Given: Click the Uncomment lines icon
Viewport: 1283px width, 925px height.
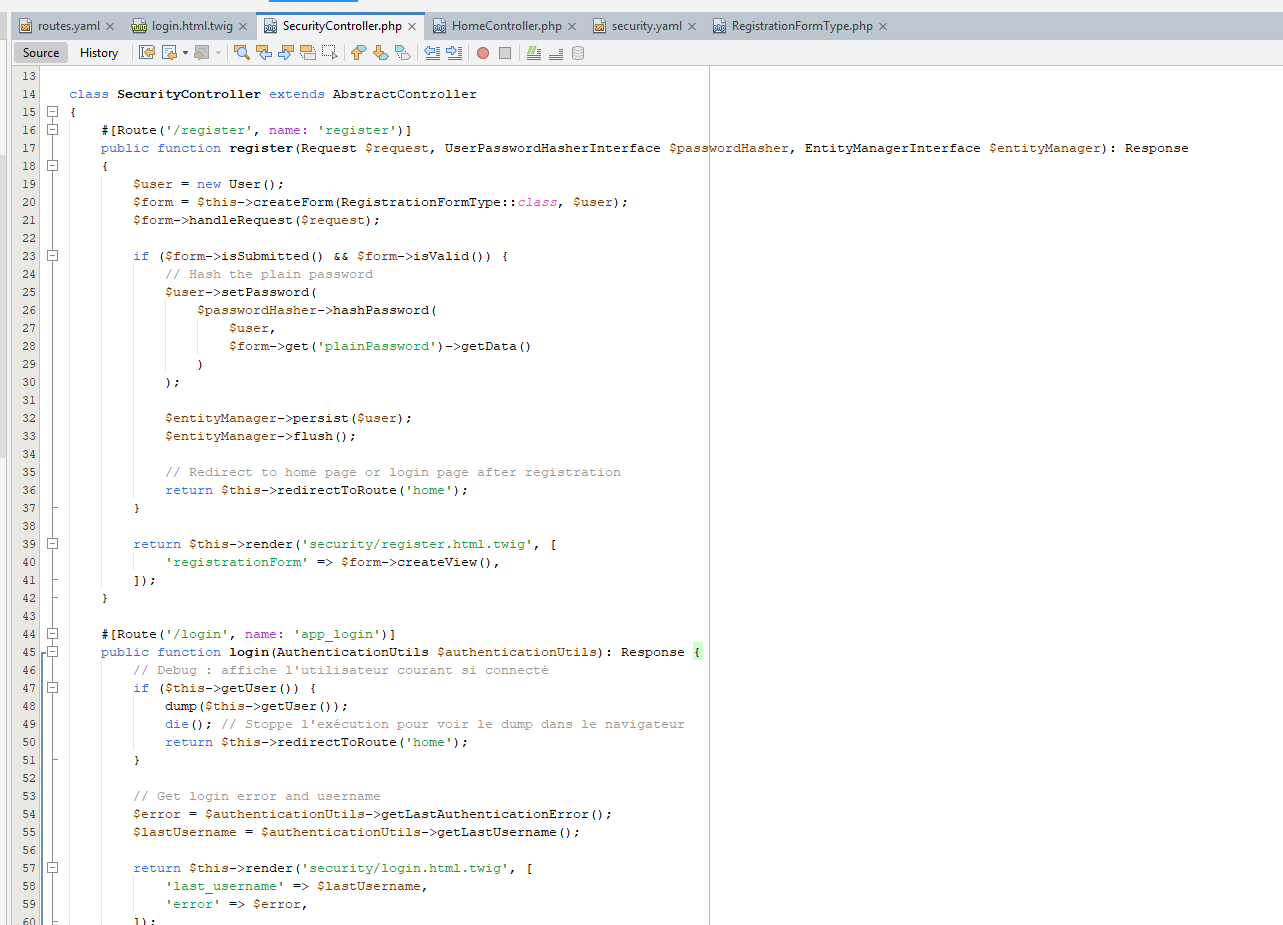Looking at the screenshot, I should click(x=556, y=53).
